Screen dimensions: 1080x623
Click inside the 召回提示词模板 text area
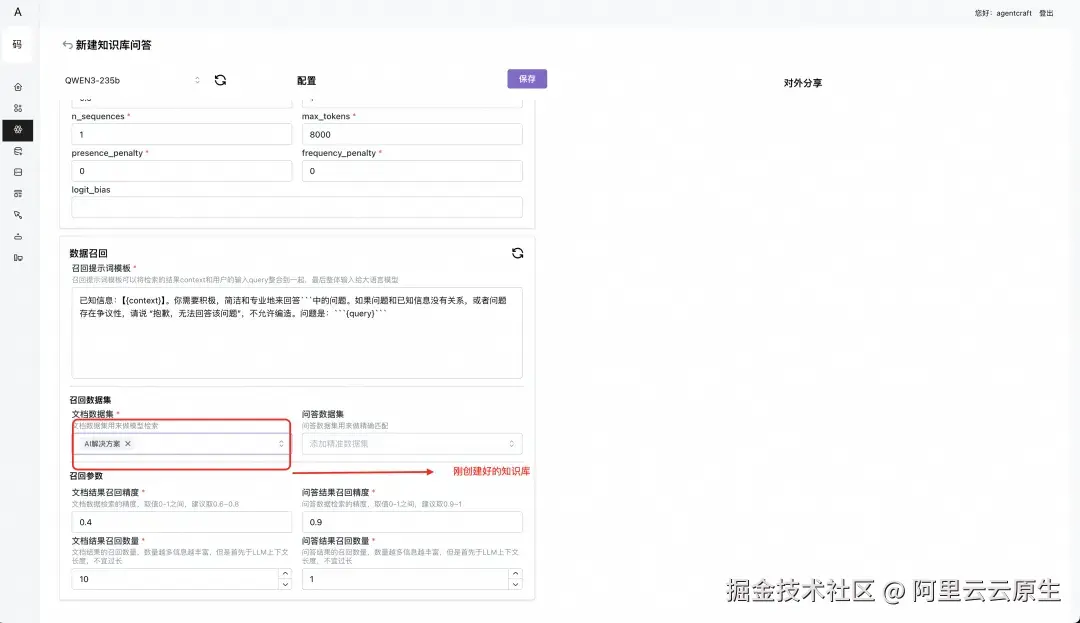click(x=297, y=333)
